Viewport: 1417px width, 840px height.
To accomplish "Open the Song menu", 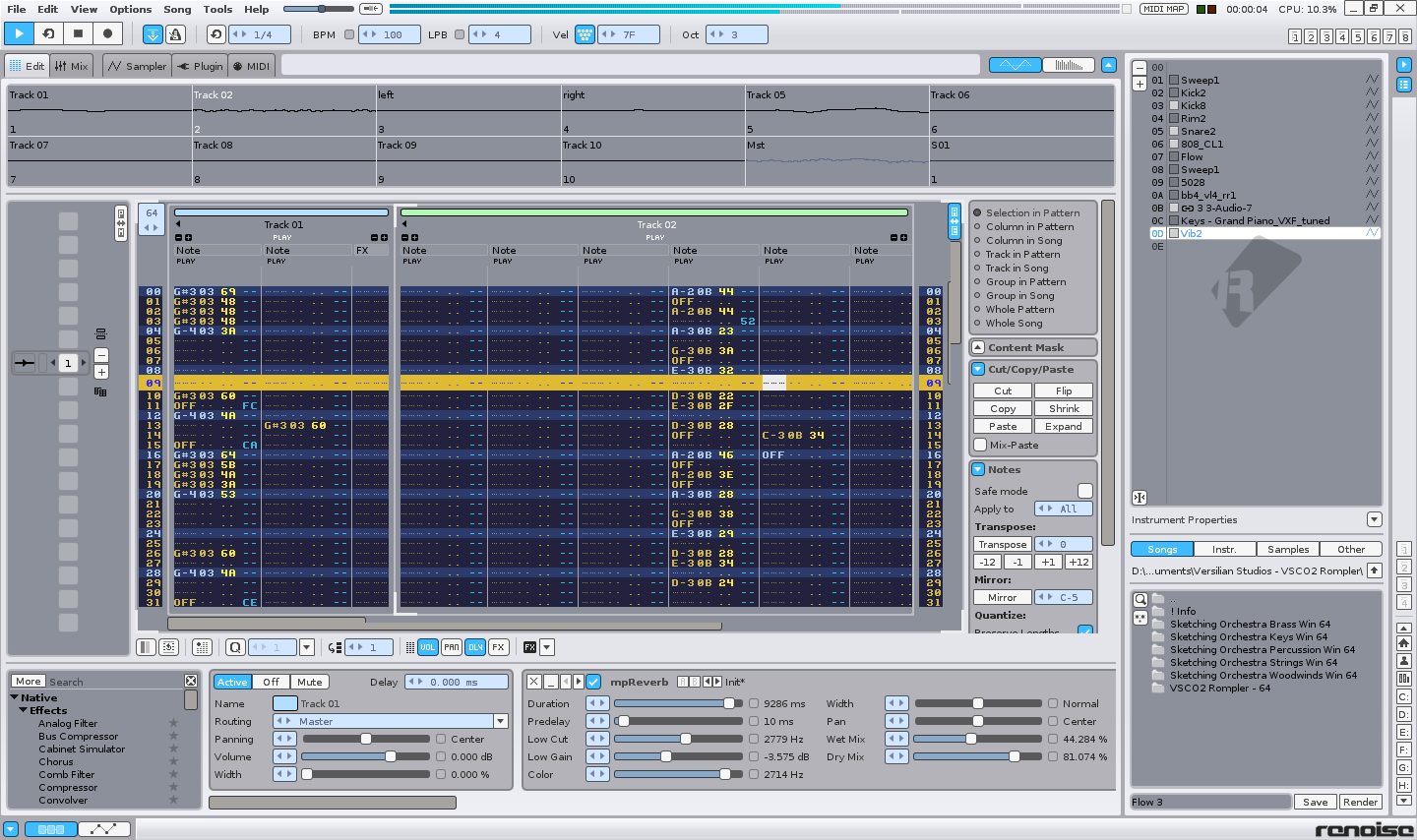I will tap(177, 9).
